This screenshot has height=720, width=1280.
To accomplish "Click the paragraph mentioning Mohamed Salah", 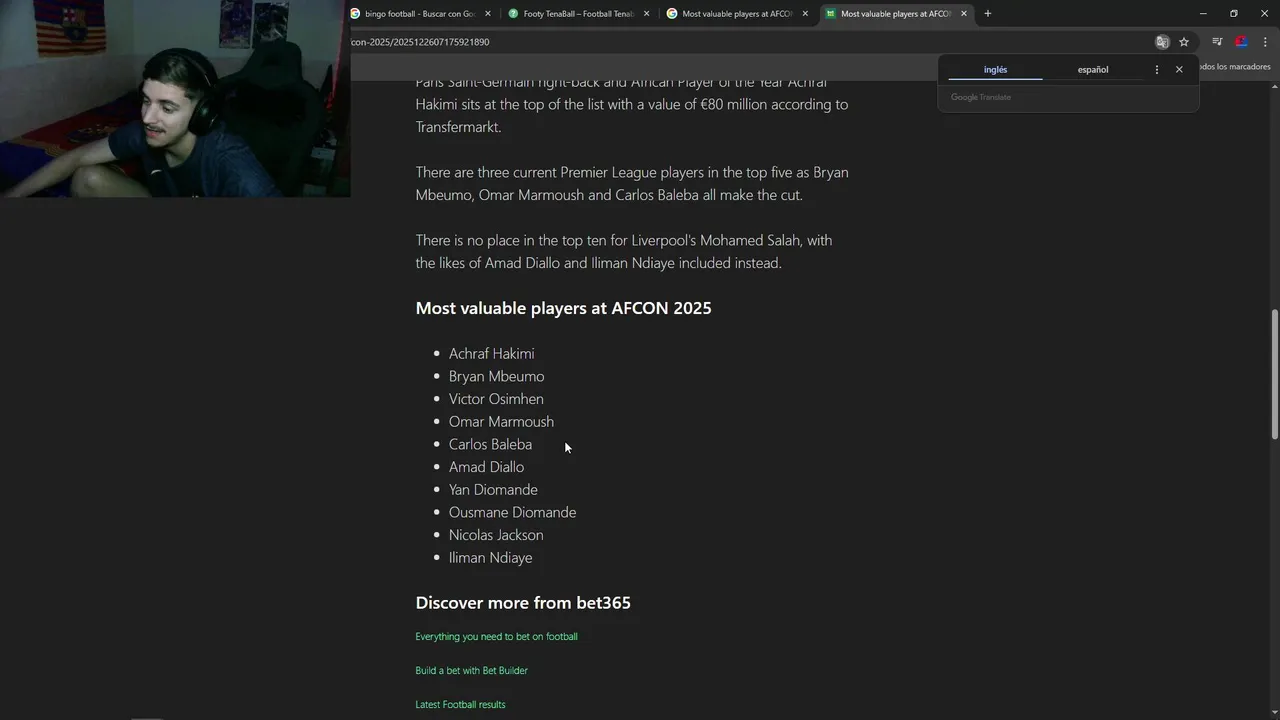I will pyautogui.click(x=624, y=252).
